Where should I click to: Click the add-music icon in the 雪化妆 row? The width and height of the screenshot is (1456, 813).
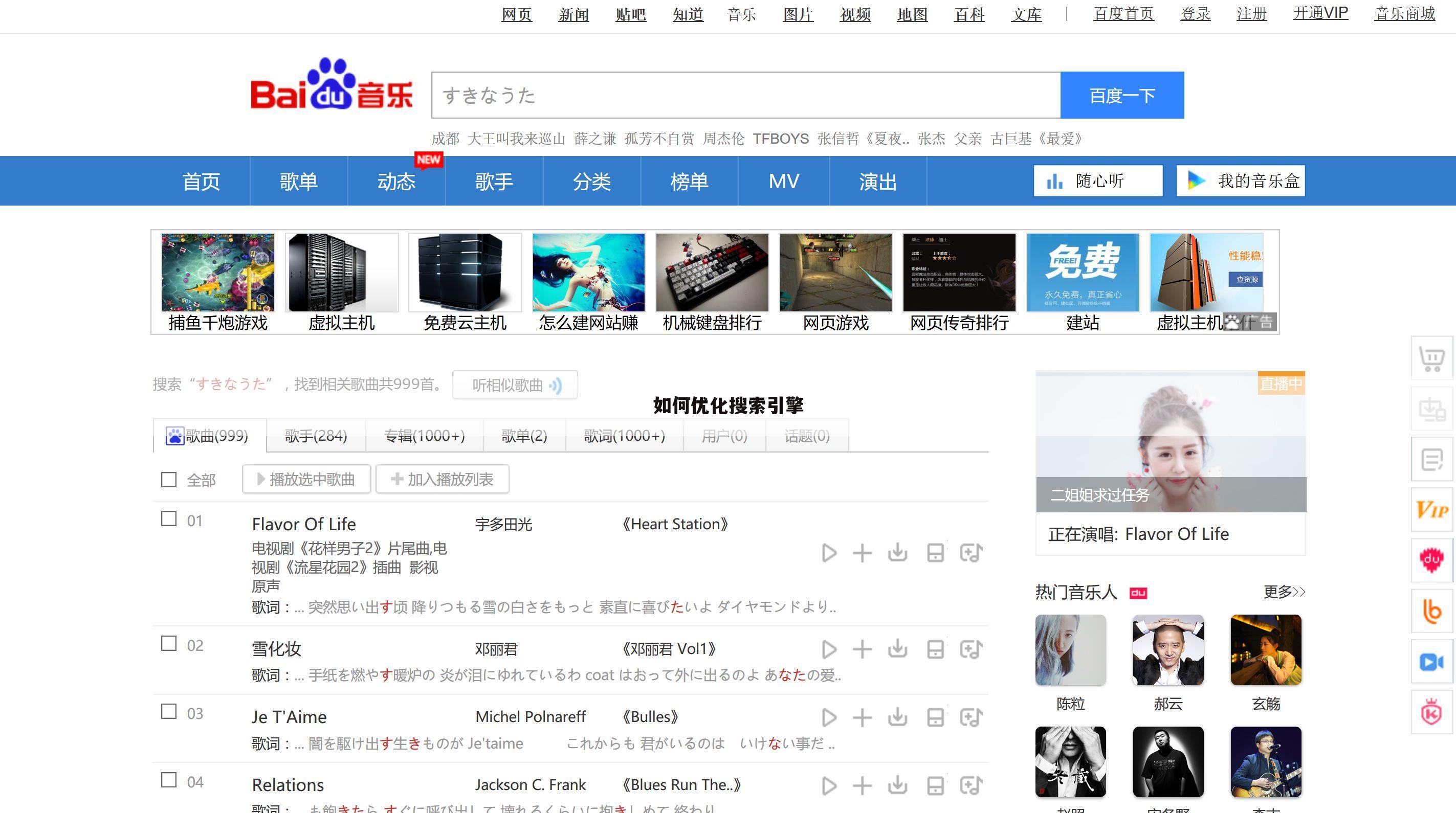tap(971, 649)
